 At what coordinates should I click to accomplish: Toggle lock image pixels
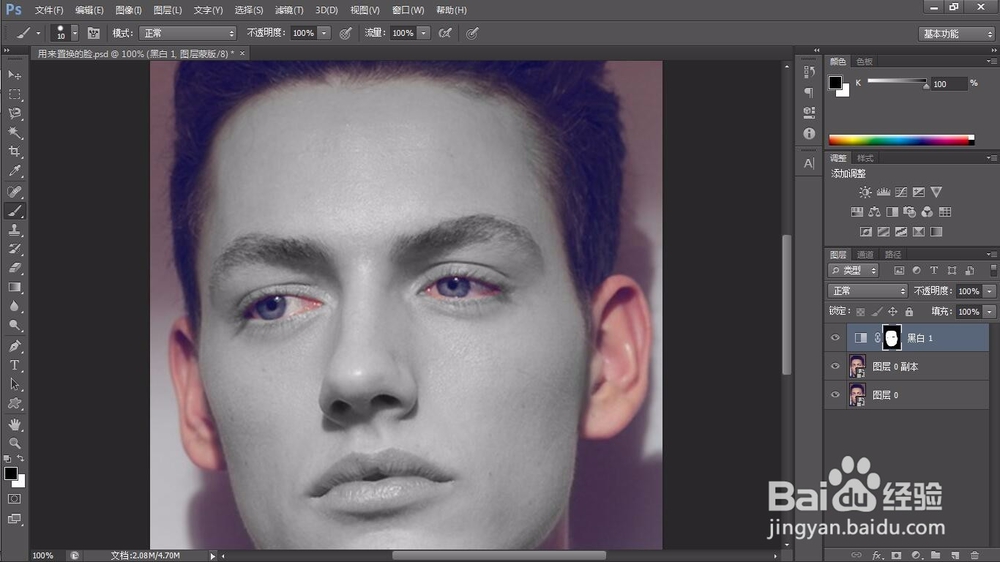tap(877, 312)
